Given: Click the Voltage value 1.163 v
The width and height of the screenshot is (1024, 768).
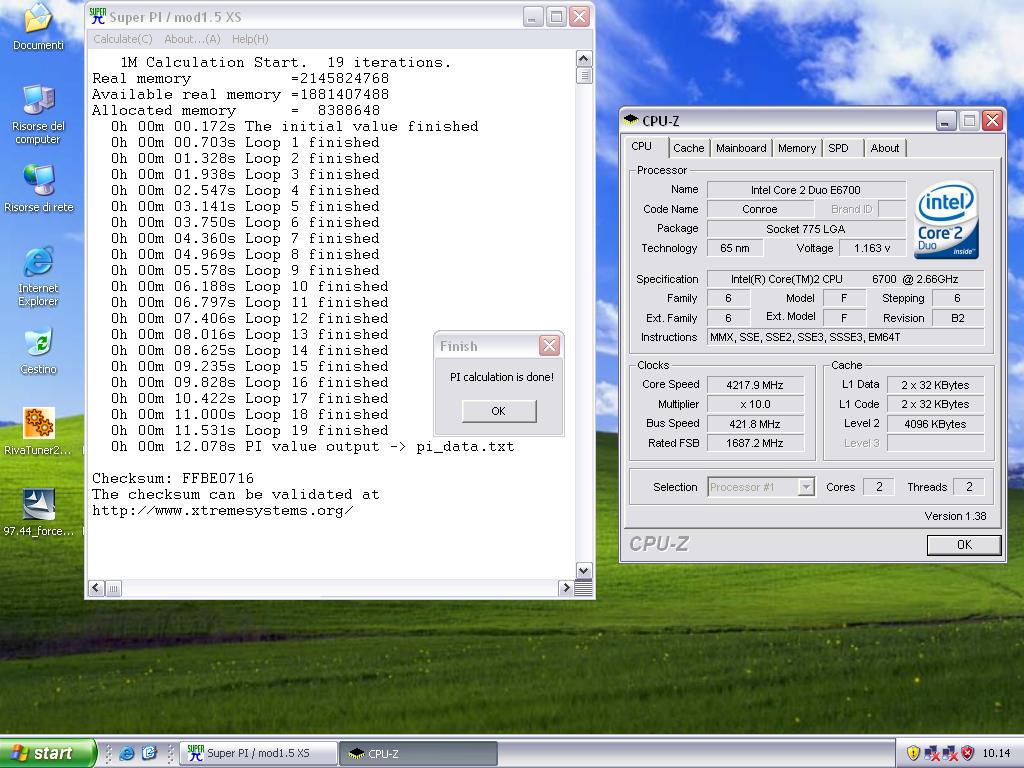Looking at the screenshot, I should pos(872,248).
